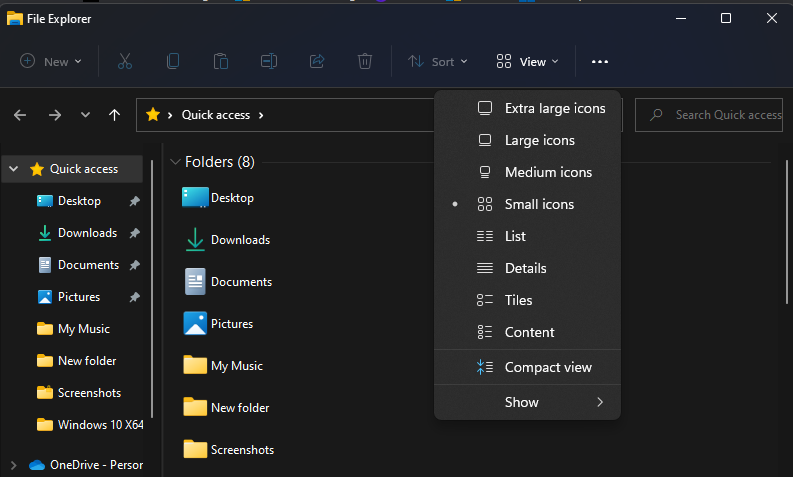This screenshot has height=477, width=793.
Task: Go forward with the right arrow
Action: coord(55,115)
